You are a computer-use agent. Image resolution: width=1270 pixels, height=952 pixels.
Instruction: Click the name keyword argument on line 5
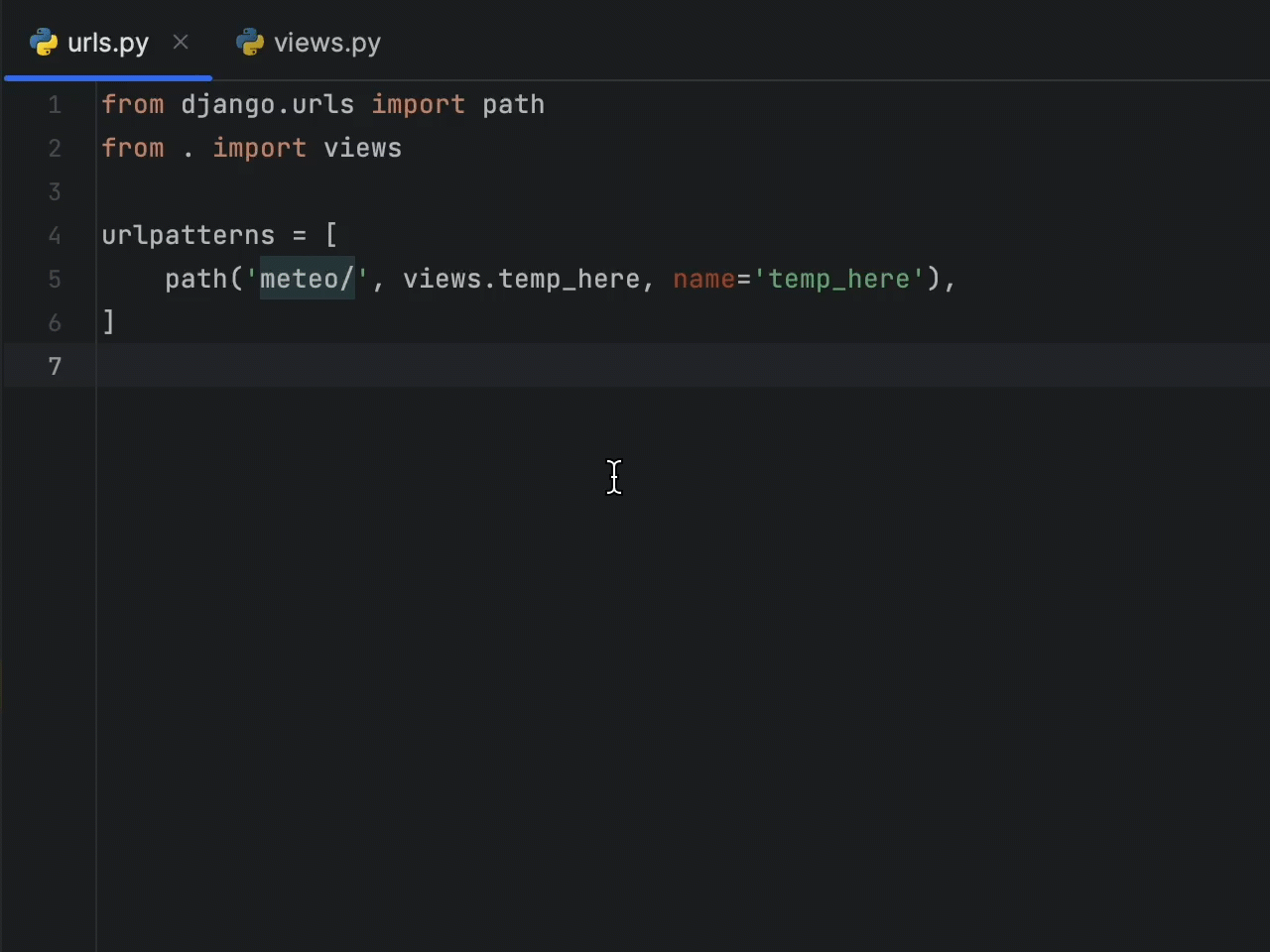point(703,280)
